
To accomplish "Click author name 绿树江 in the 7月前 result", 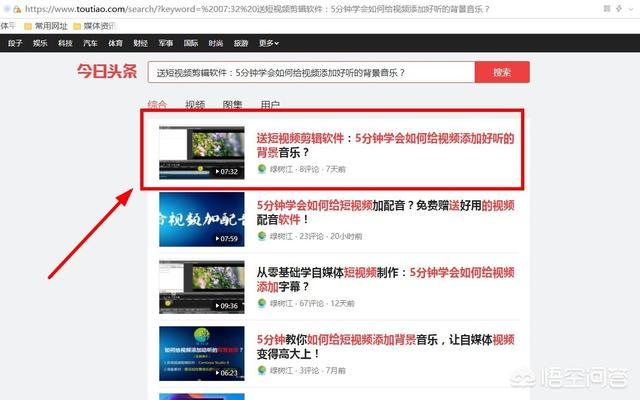I will (x=281, y=370).
